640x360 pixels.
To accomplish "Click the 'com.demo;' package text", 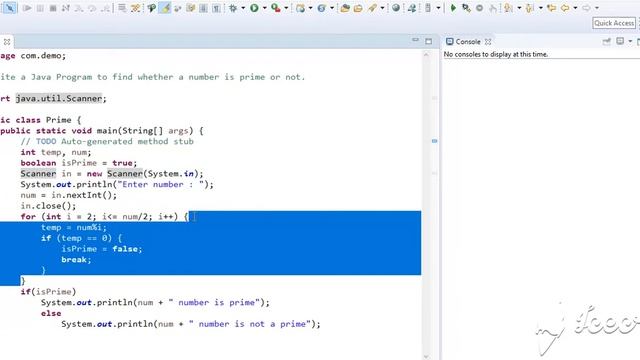I will [43, 56].
